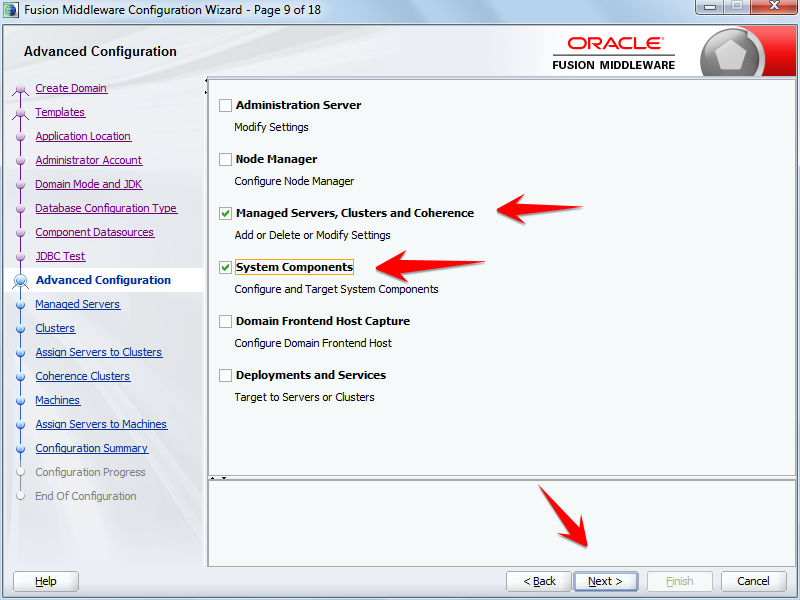
Task: Click the Back button
Action: tap(538, 581)
